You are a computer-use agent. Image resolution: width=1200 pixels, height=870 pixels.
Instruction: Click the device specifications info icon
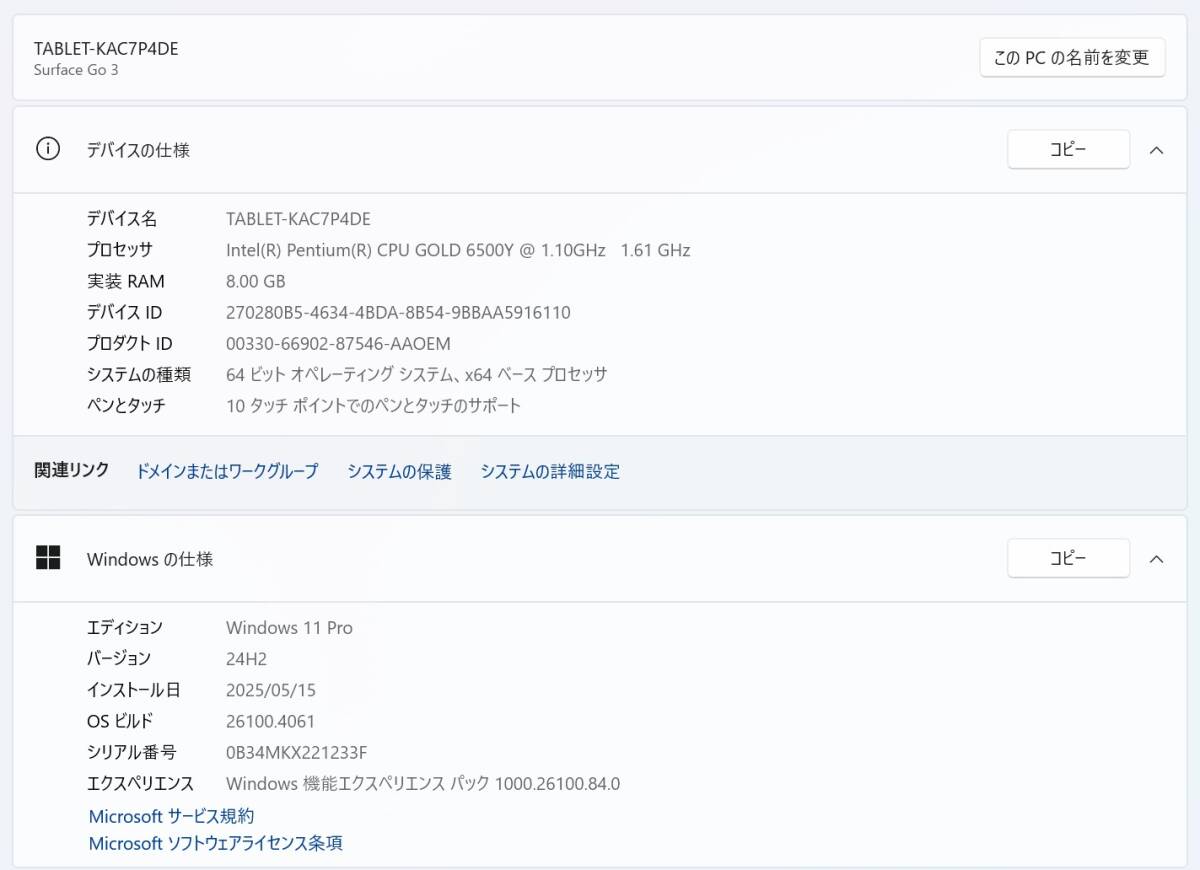pyautogui.click(x=48, y=150)
